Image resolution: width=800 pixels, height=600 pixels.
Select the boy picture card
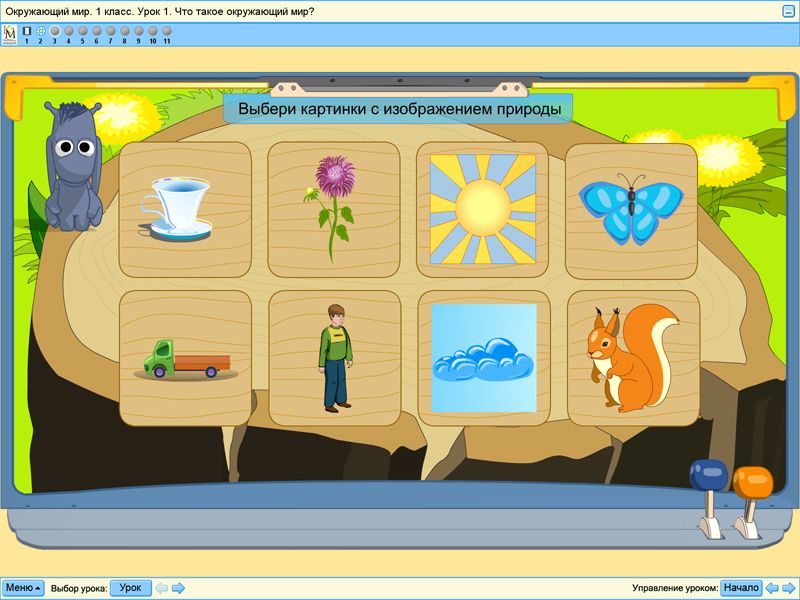click(335, 358)
